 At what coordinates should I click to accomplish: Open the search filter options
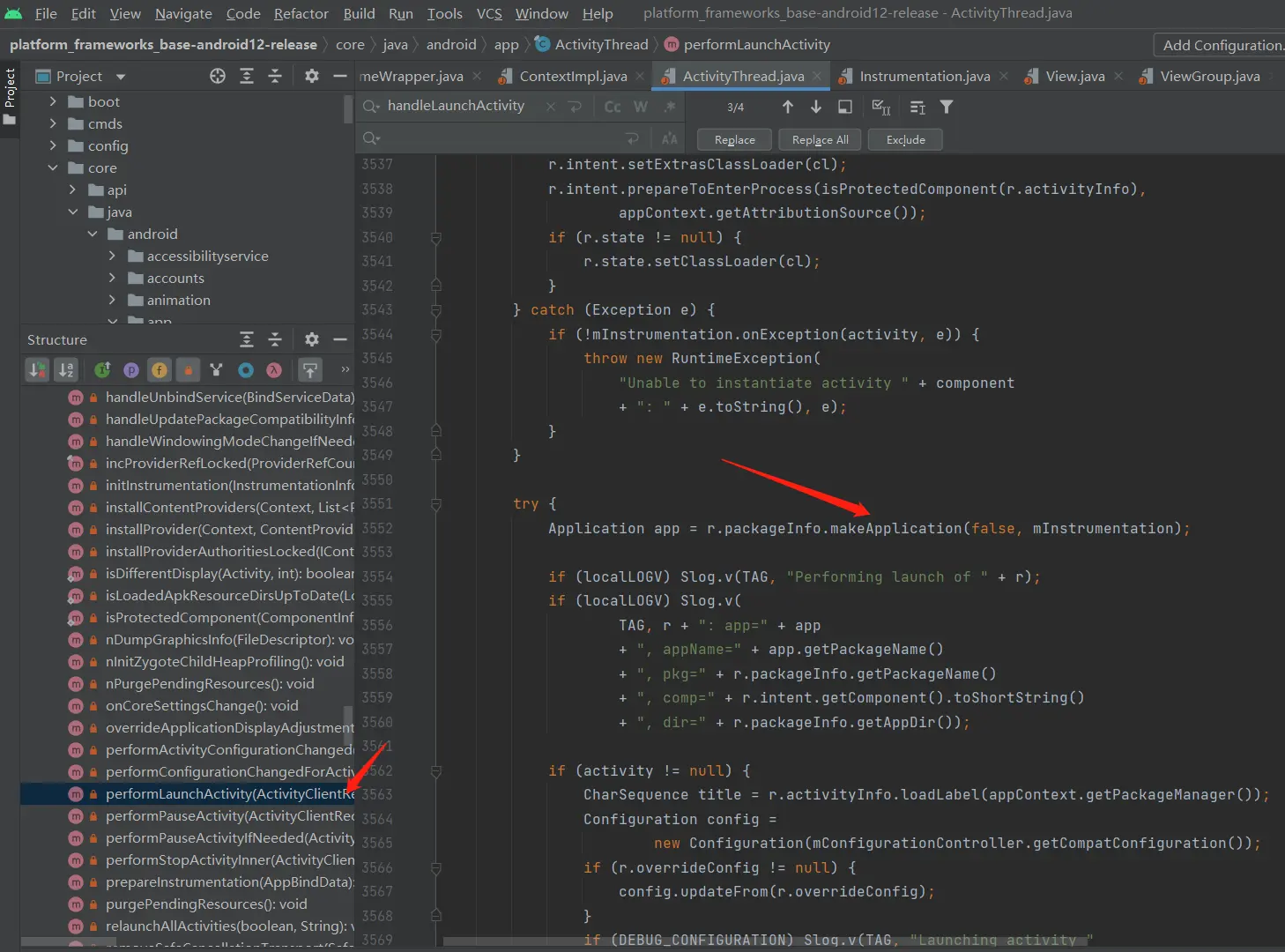tap(946, 107)
